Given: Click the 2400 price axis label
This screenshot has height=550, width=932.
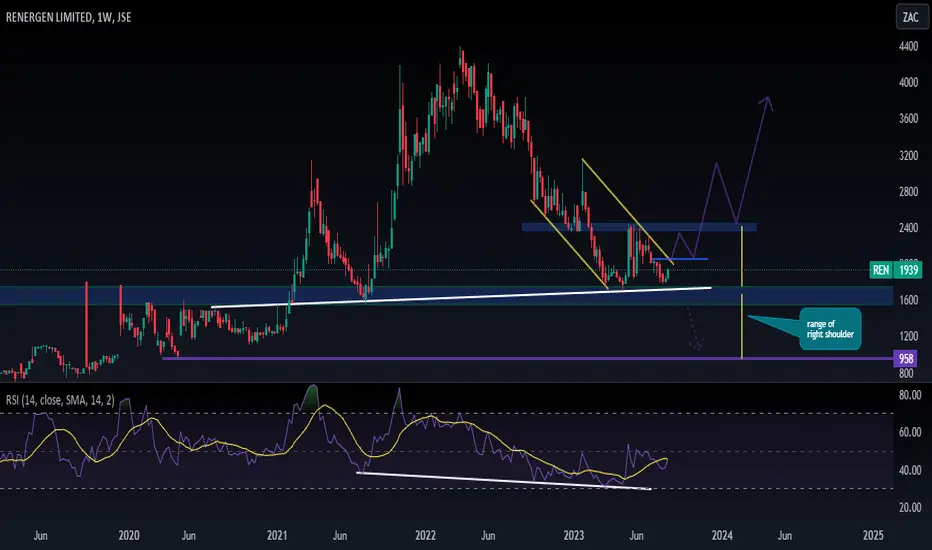Looking at the screenshot, I should click(908, 228).
